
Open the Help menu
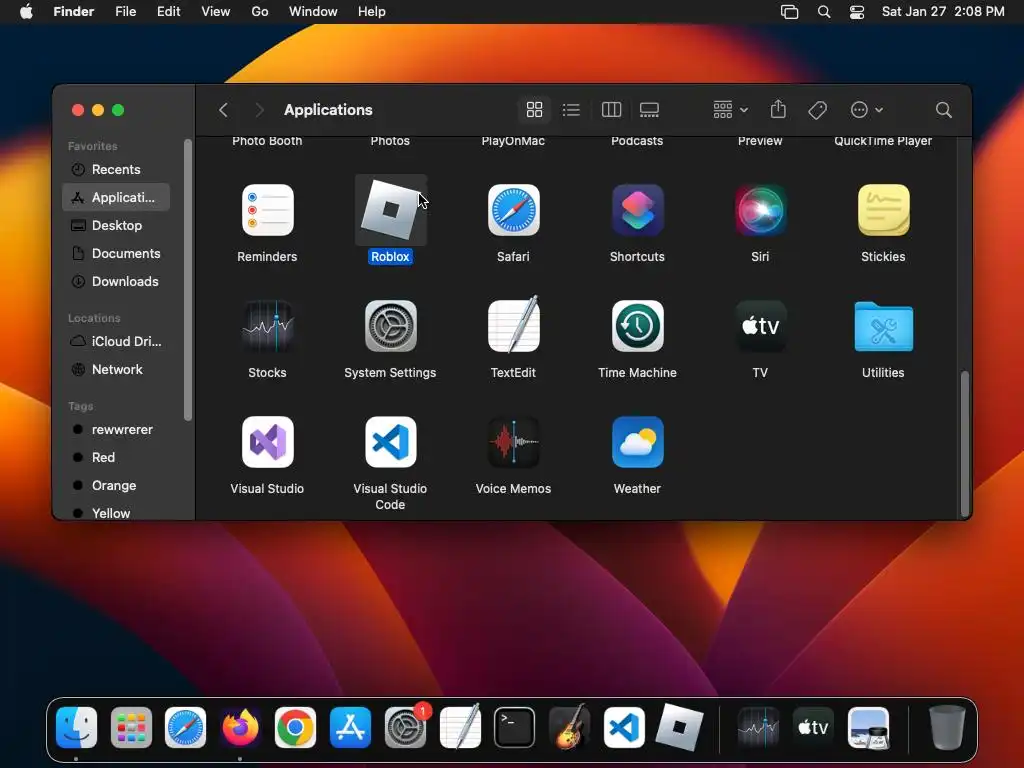click(372, 12)
